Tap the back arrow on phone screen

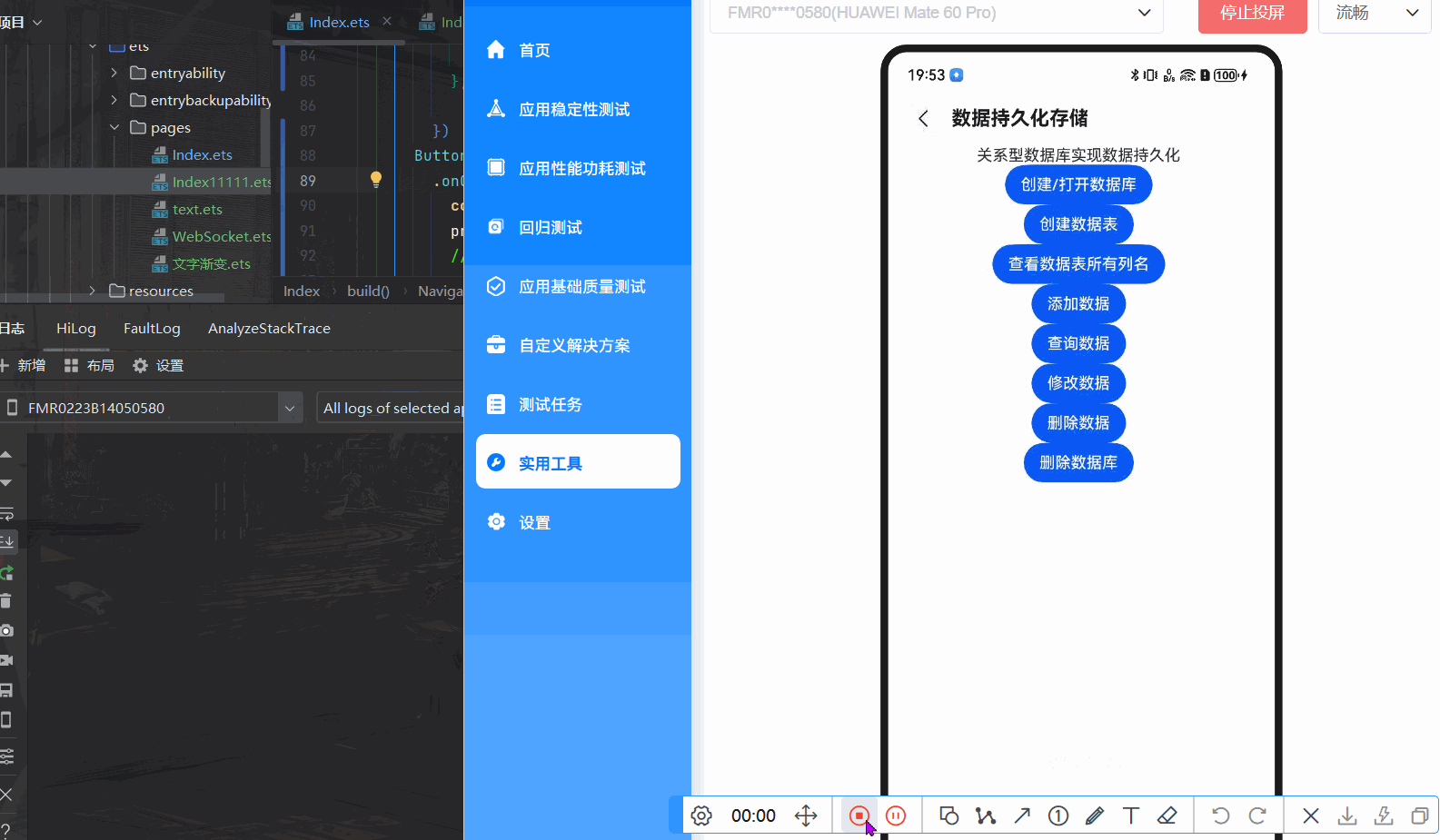point(923,118)
